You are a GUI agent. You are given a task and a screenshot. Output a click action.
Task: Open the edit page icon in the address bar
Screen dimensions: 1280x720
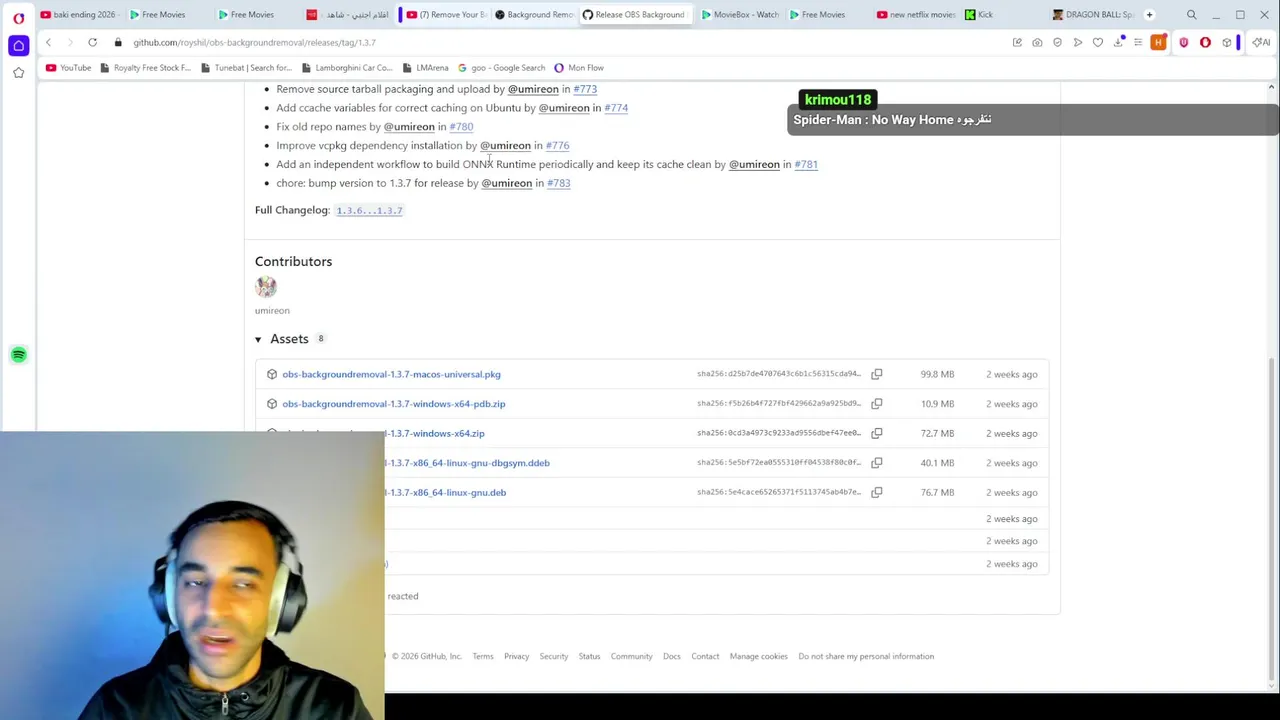tap(1017, 42)
